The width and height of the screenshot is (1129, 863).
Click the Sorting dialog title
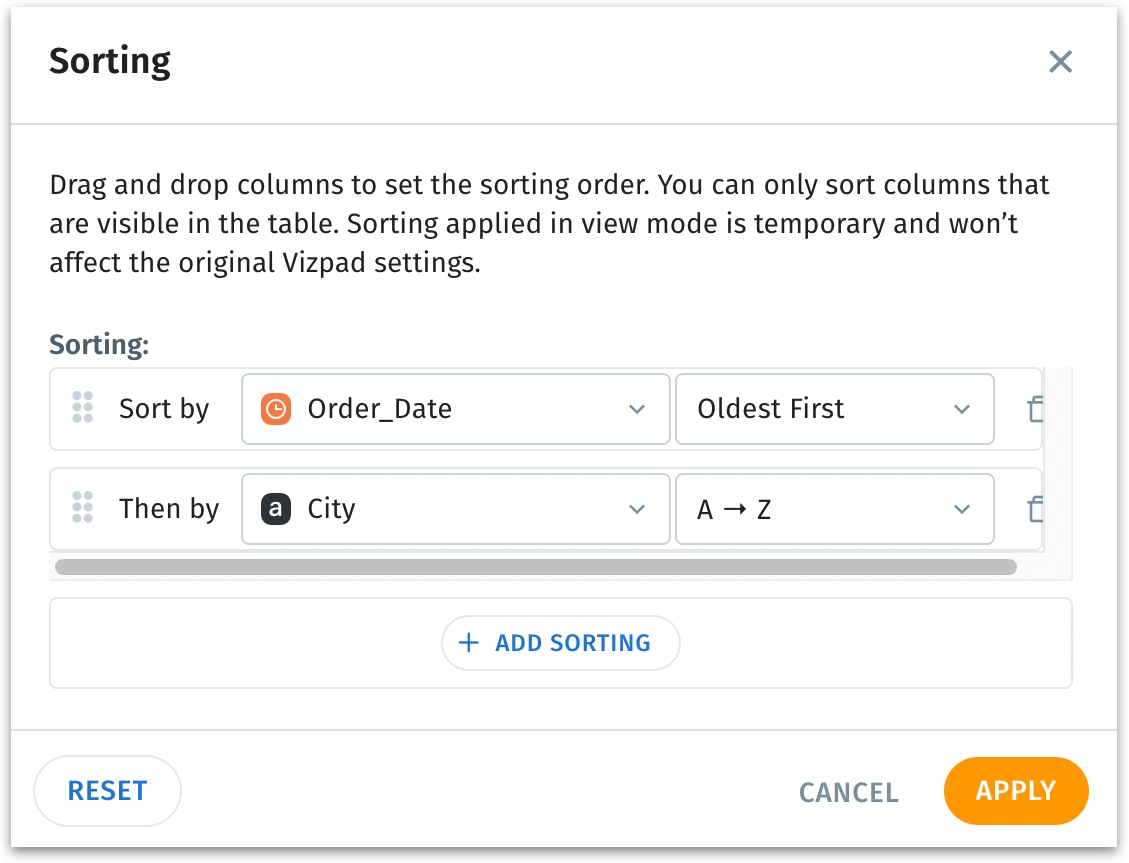[110, 62]
